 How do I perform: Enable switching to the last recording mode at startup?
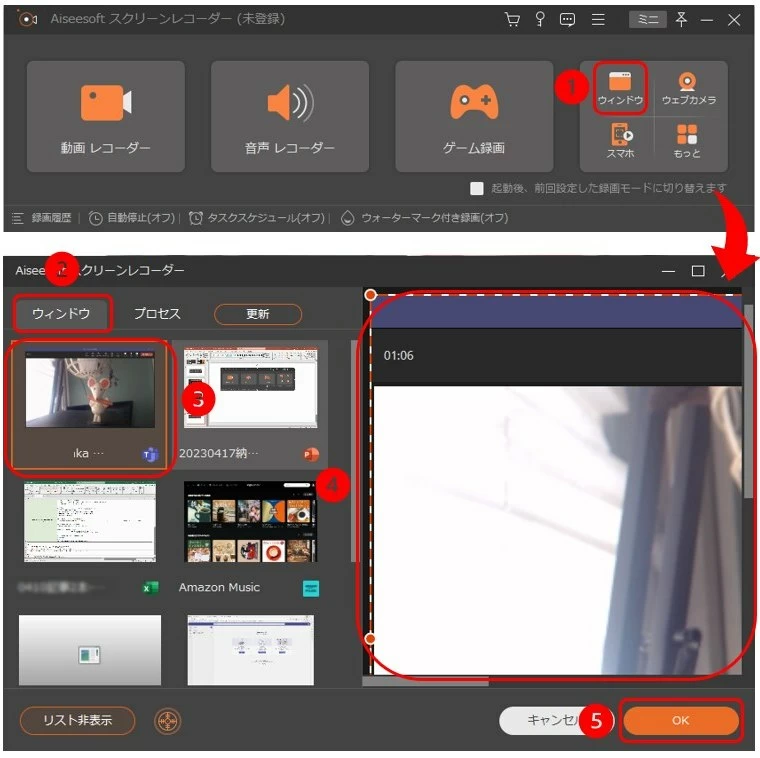(x=476, y=189)
